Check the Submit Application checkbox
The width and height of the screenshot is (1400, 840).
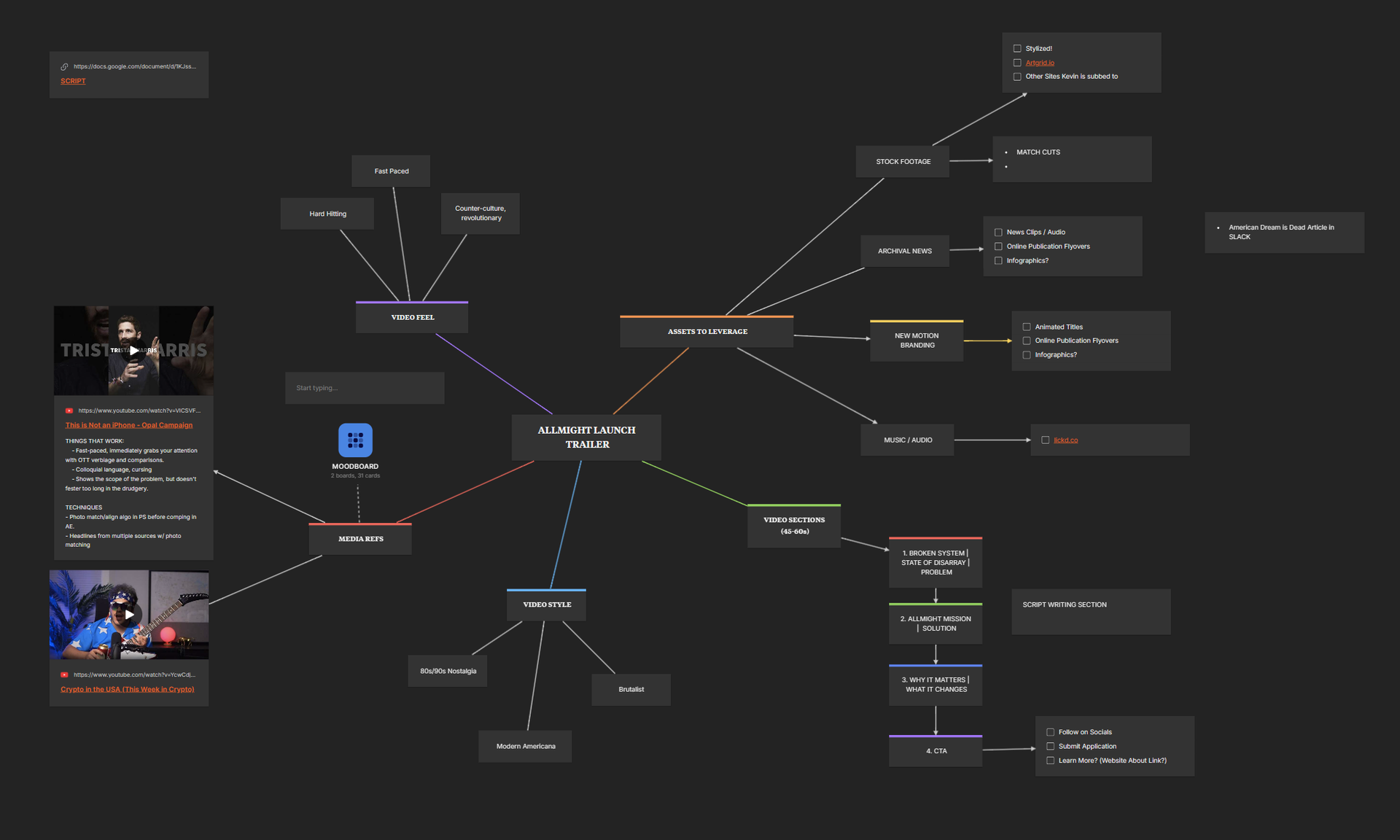[1050, 746]
